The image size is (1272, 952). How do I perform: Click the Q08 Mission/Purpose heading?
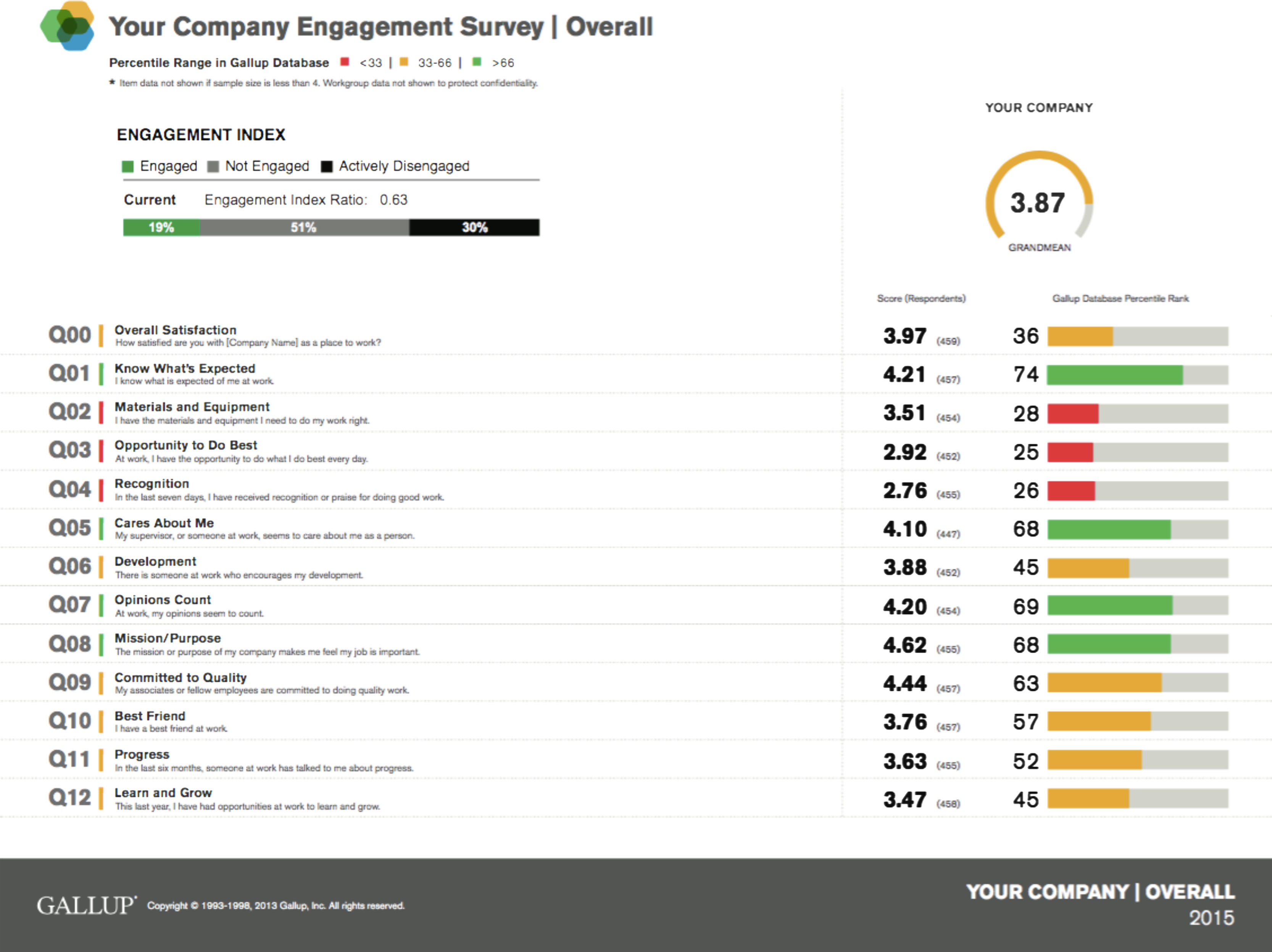click(167, 638)
